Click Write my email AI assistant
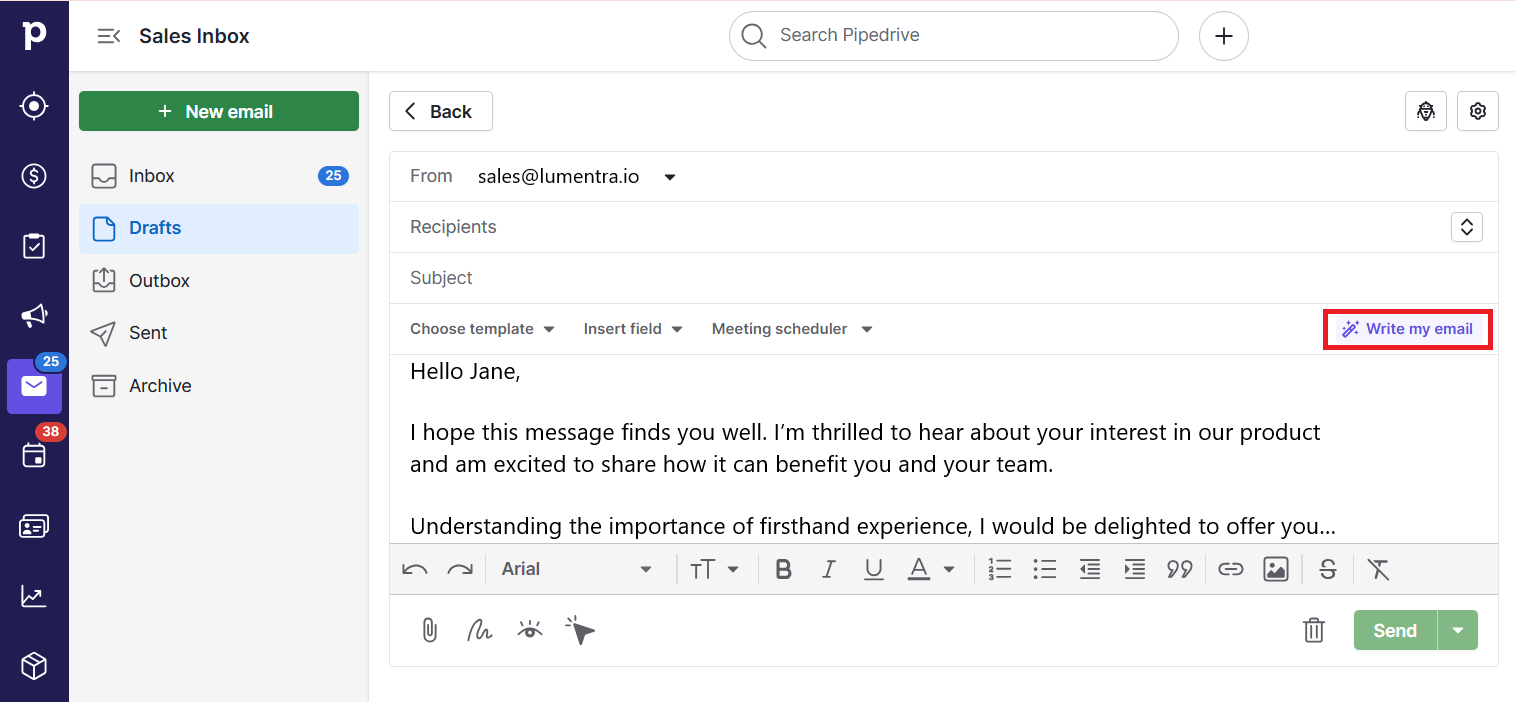The height and width of the screenshot is (702, 1515). (1407, 328)
